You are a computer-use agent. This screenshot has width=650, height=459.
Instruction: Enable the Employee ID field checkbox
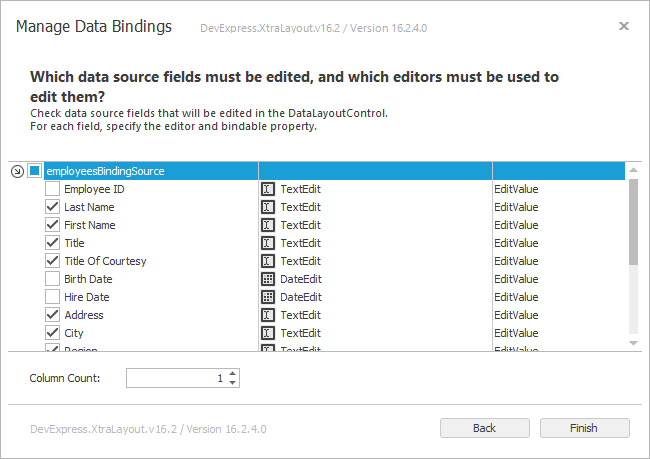pos(52,189)
